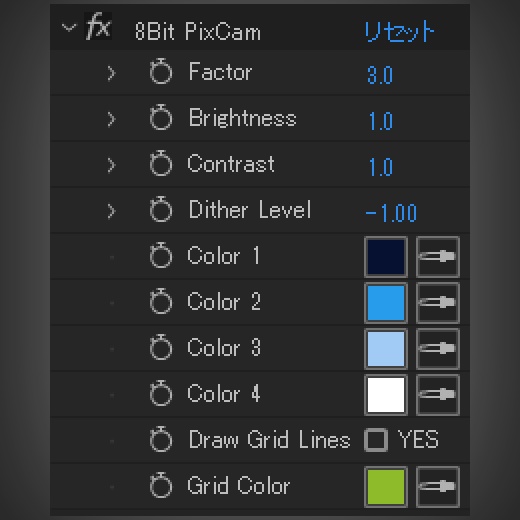Select the Color 3 property label
520x520 pixels.
pyautogui.click(x=224, y=348)
